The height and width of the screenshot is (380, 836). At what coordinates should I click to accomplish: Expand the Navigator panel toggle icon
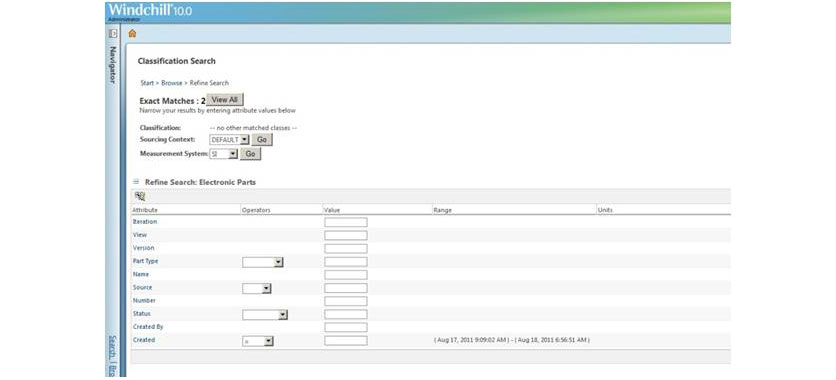coord(113,34)
